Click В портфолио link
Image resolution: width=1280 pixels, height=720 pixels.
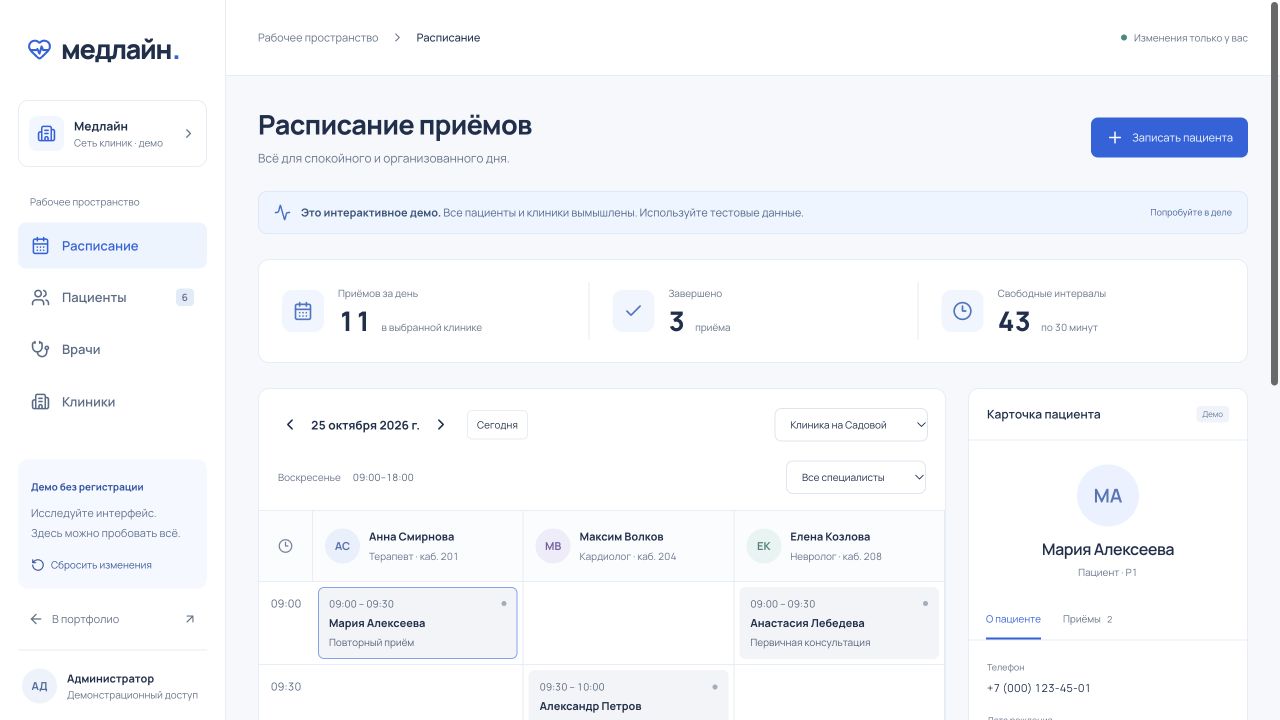coord(85,619)
